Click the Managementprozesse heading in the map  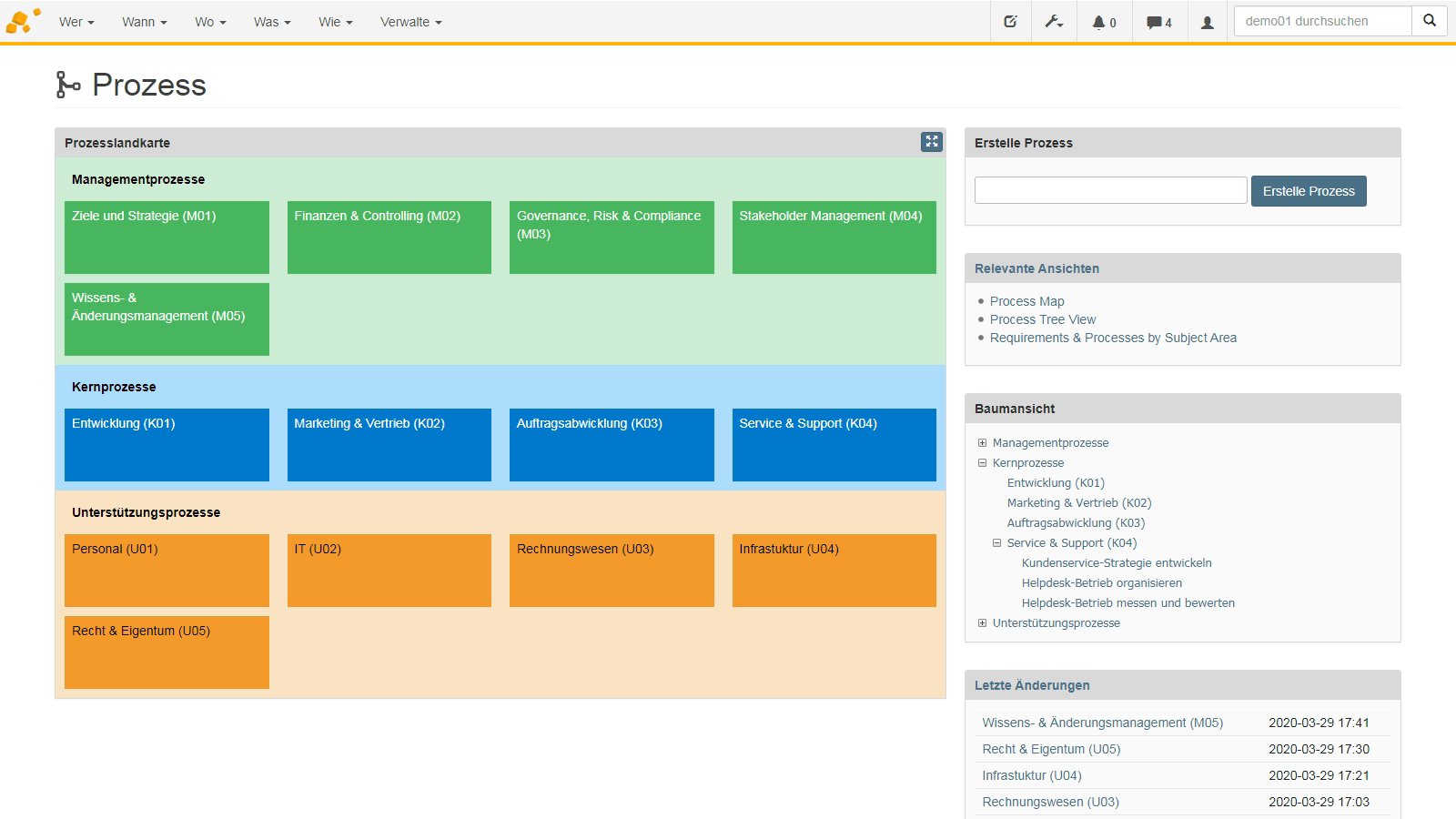[138, 179]
